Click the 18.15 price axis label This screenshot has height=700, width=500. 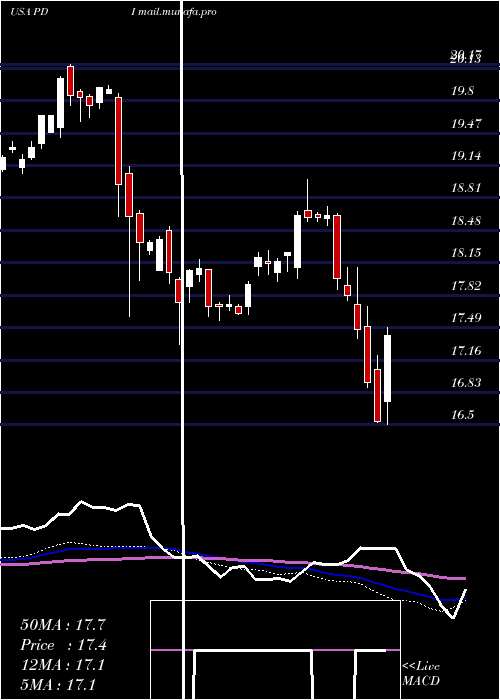click(x=466, y=253)
